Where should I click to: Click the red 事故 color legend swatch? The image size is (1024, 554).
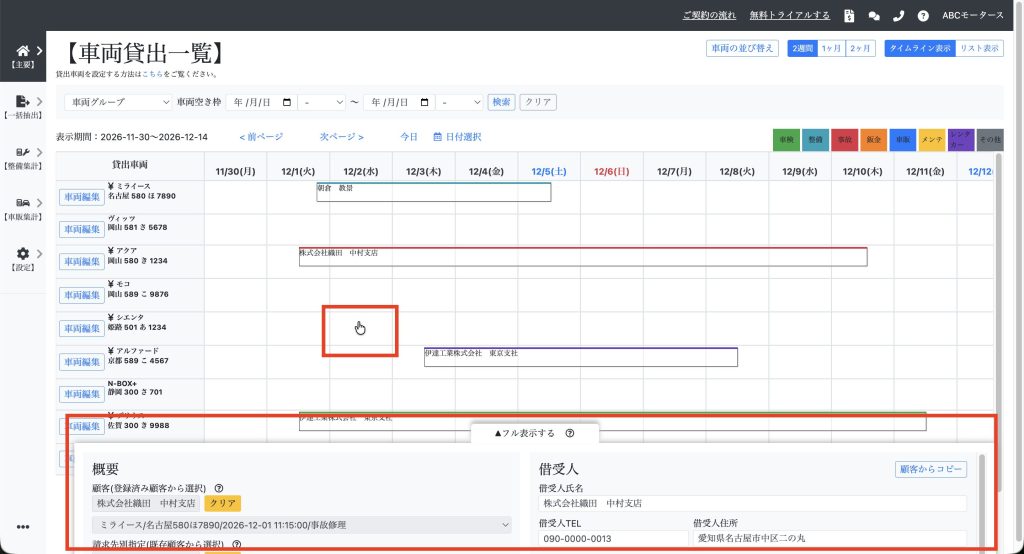pos(844,139)
